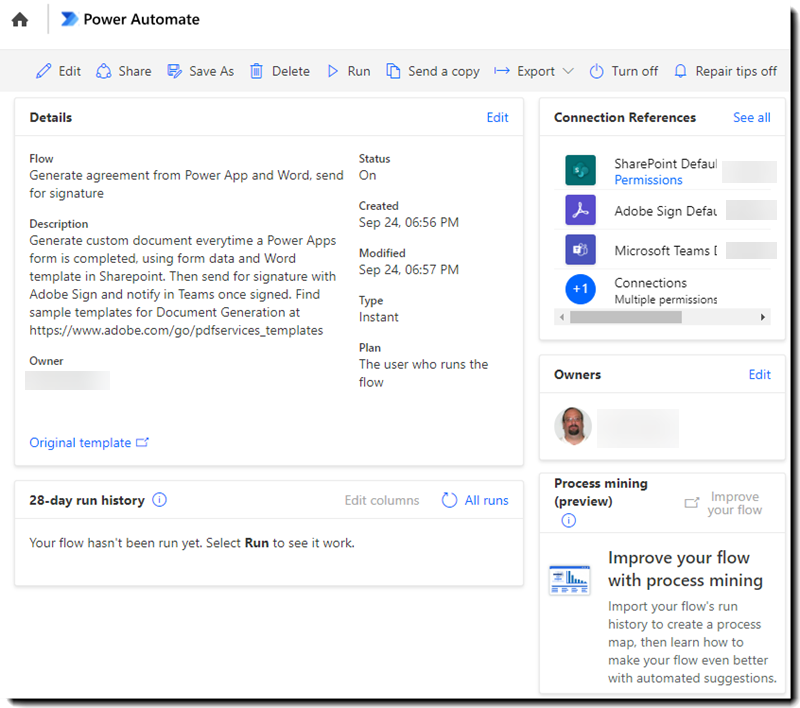Image resolution: width=800 pixels, height=708 pixels.
Task: Select the Save As icon
Action: tap(175, 71)
